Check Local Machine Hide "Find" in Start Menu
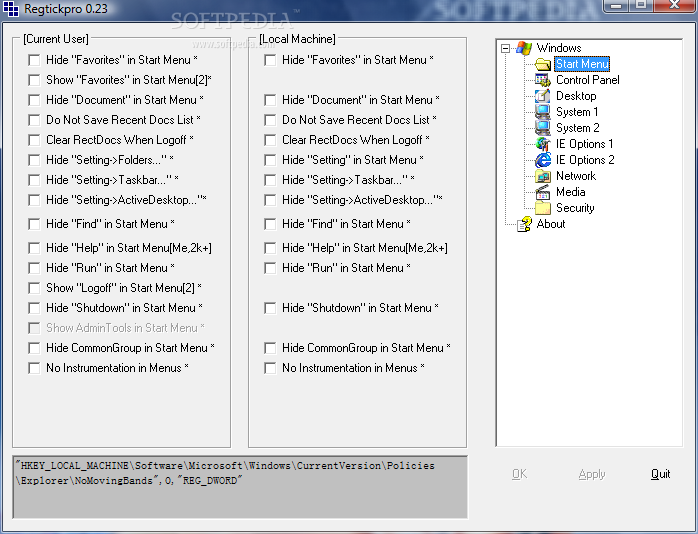The image size is (698, 534). pyautogui.click(x=270, y=224)
